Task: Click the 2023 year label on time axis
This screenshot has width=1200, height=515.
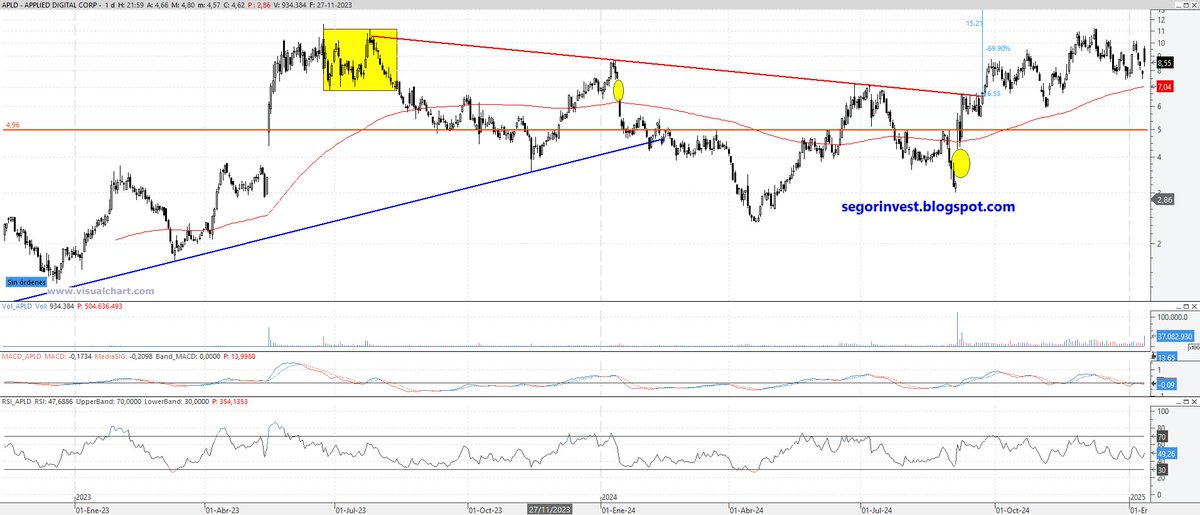Action: [85, 496]
